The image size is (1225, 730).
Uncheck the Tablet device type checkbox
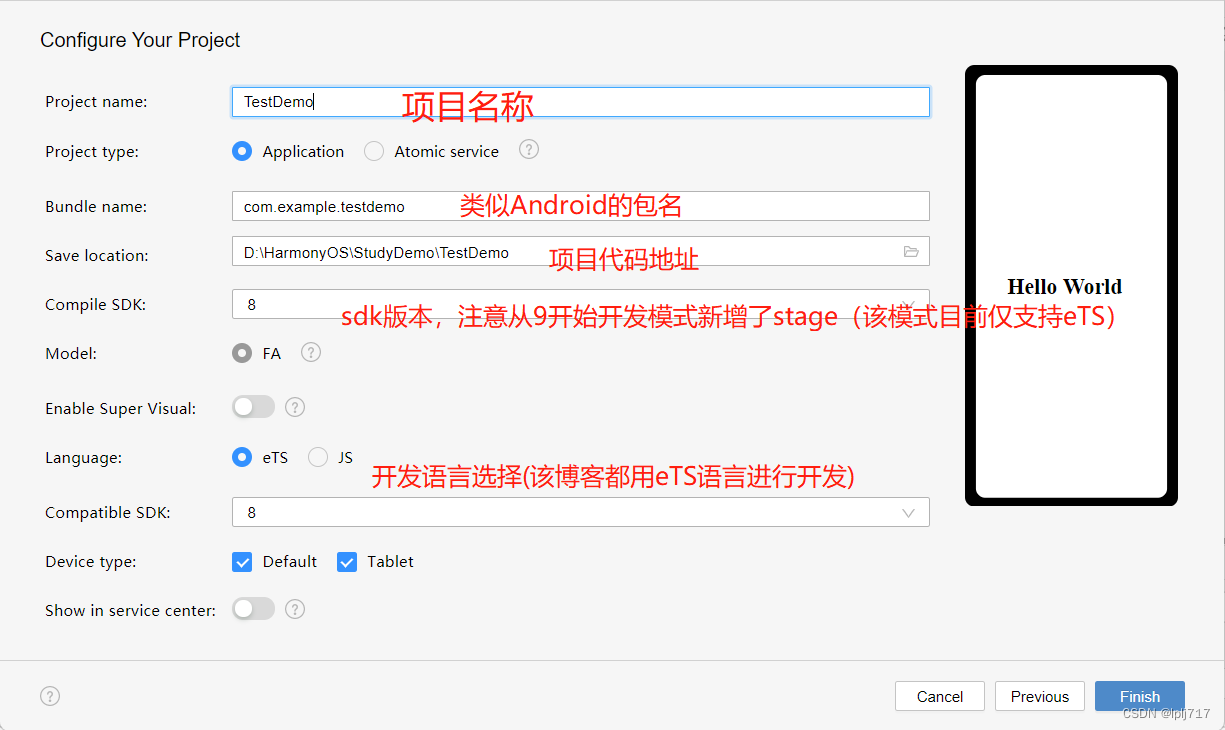[347, 562]
